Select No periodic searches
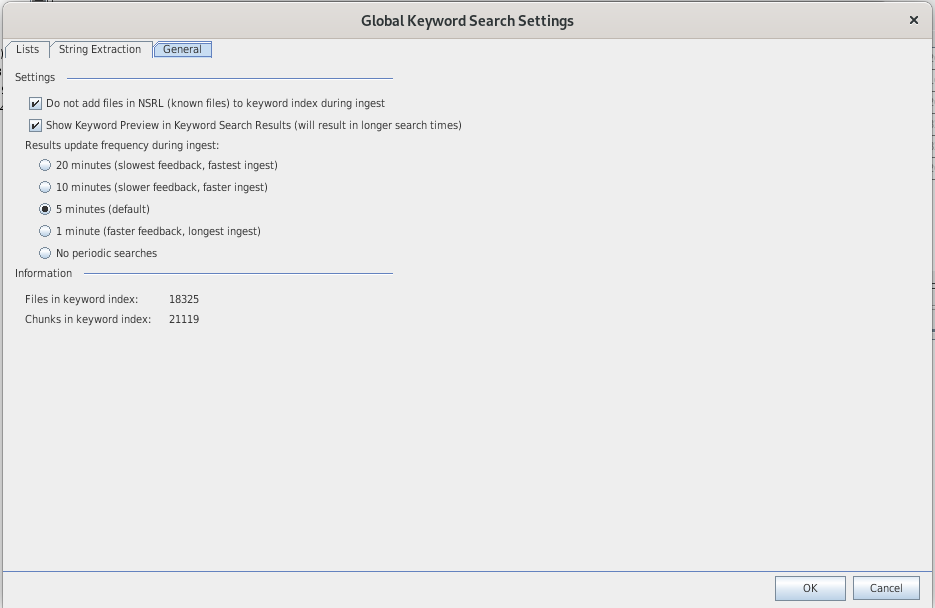The height and width of the screenshot is (608, 935). (x=45, y=253)
